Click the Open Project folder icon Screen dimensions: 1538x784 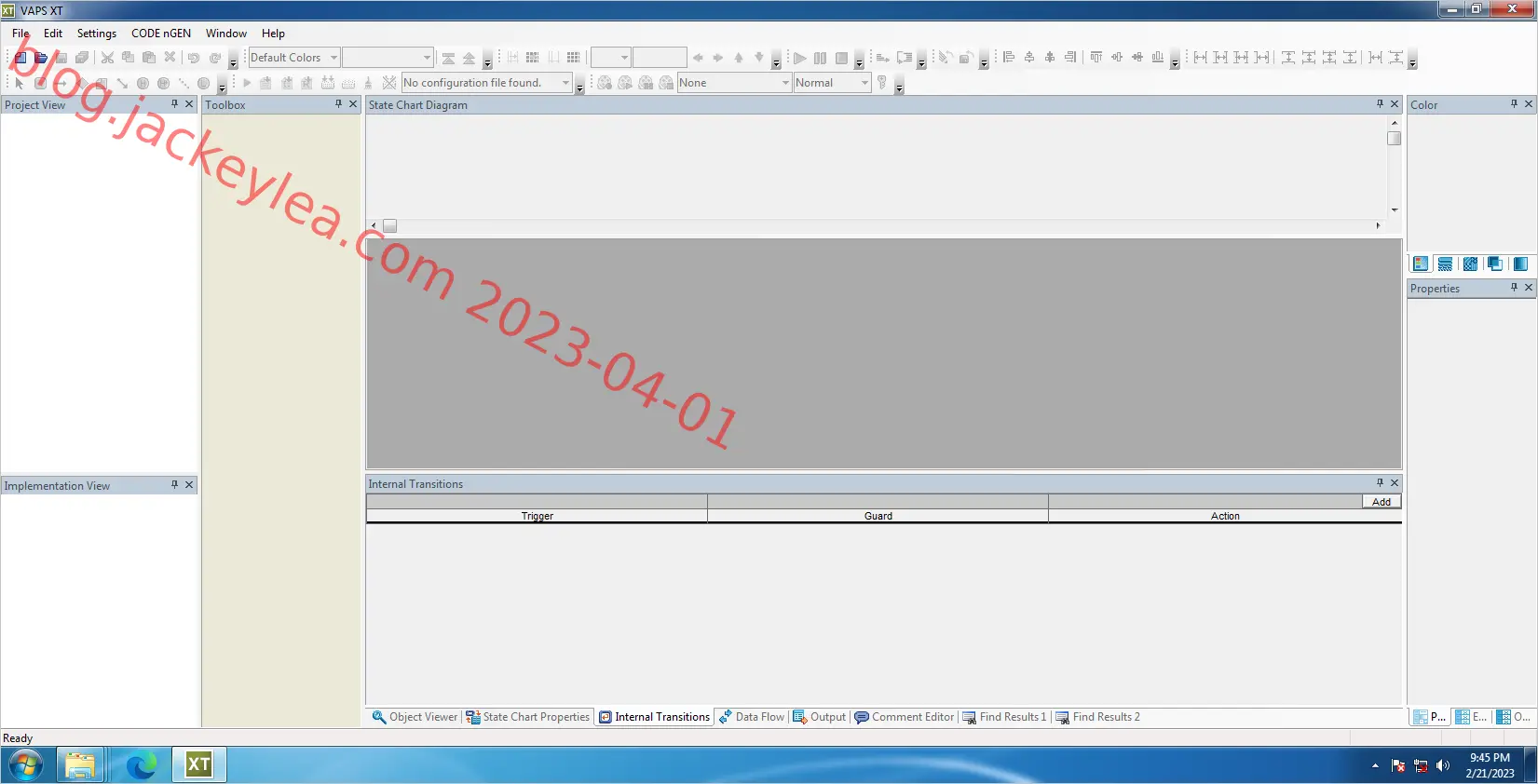tap(41, 58)
